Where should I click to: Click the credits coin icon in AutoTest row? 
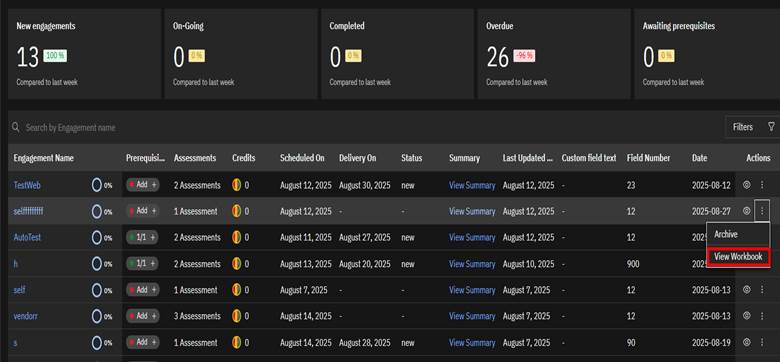click(237, 237)
